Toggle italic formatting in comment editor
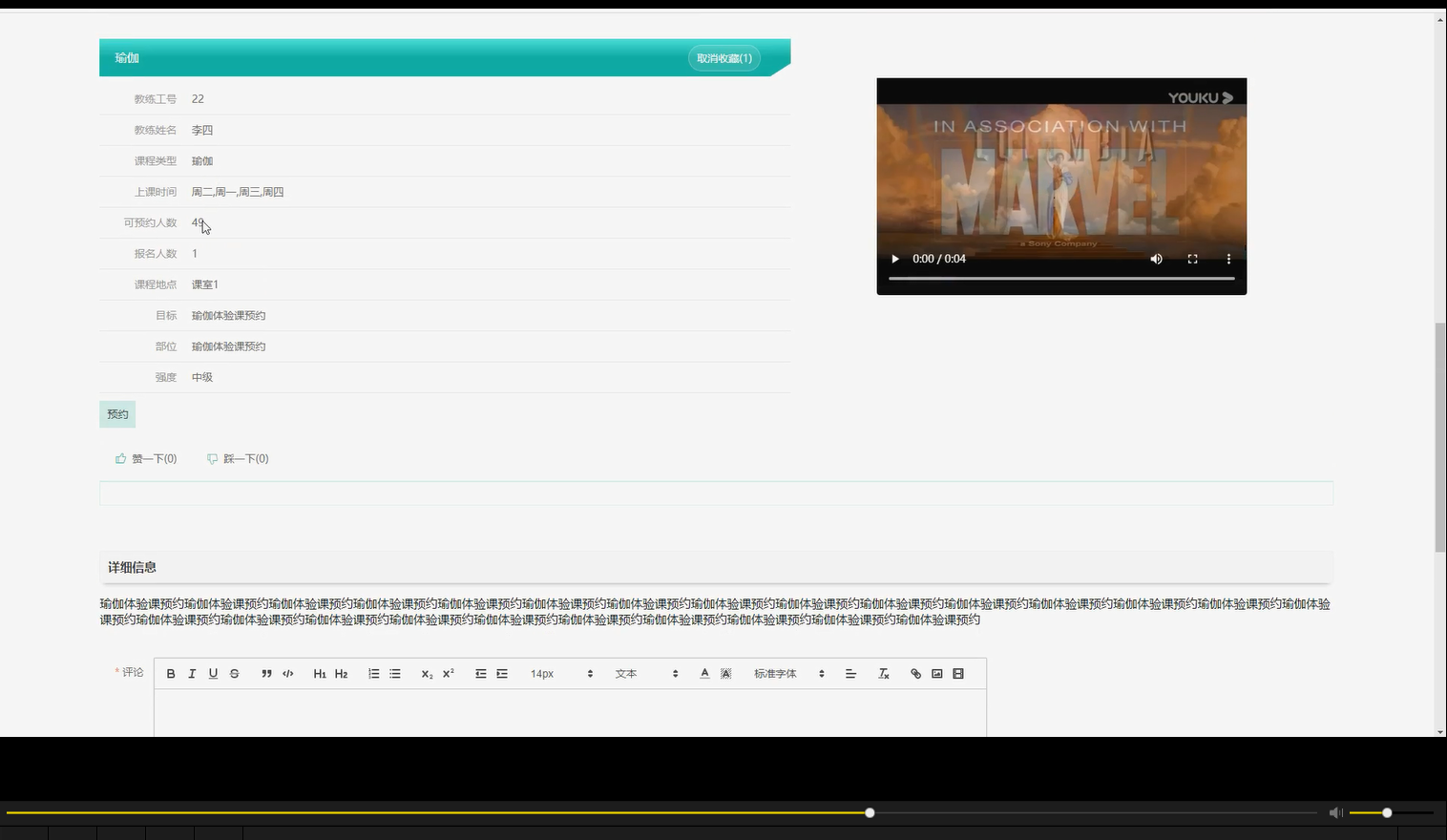 [192, 674]
